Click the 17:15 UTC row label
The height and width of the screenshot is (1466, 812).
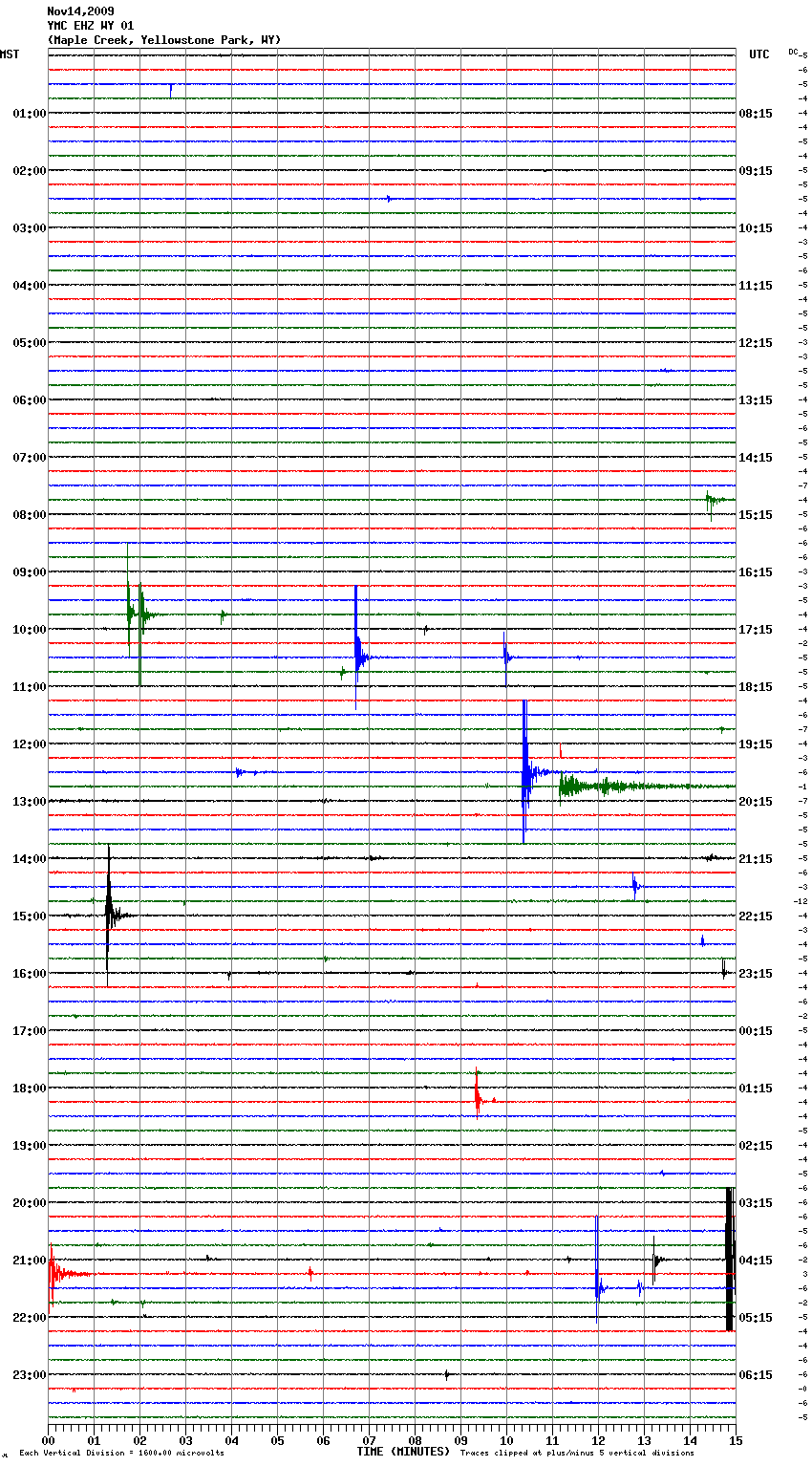pos(756,630)
